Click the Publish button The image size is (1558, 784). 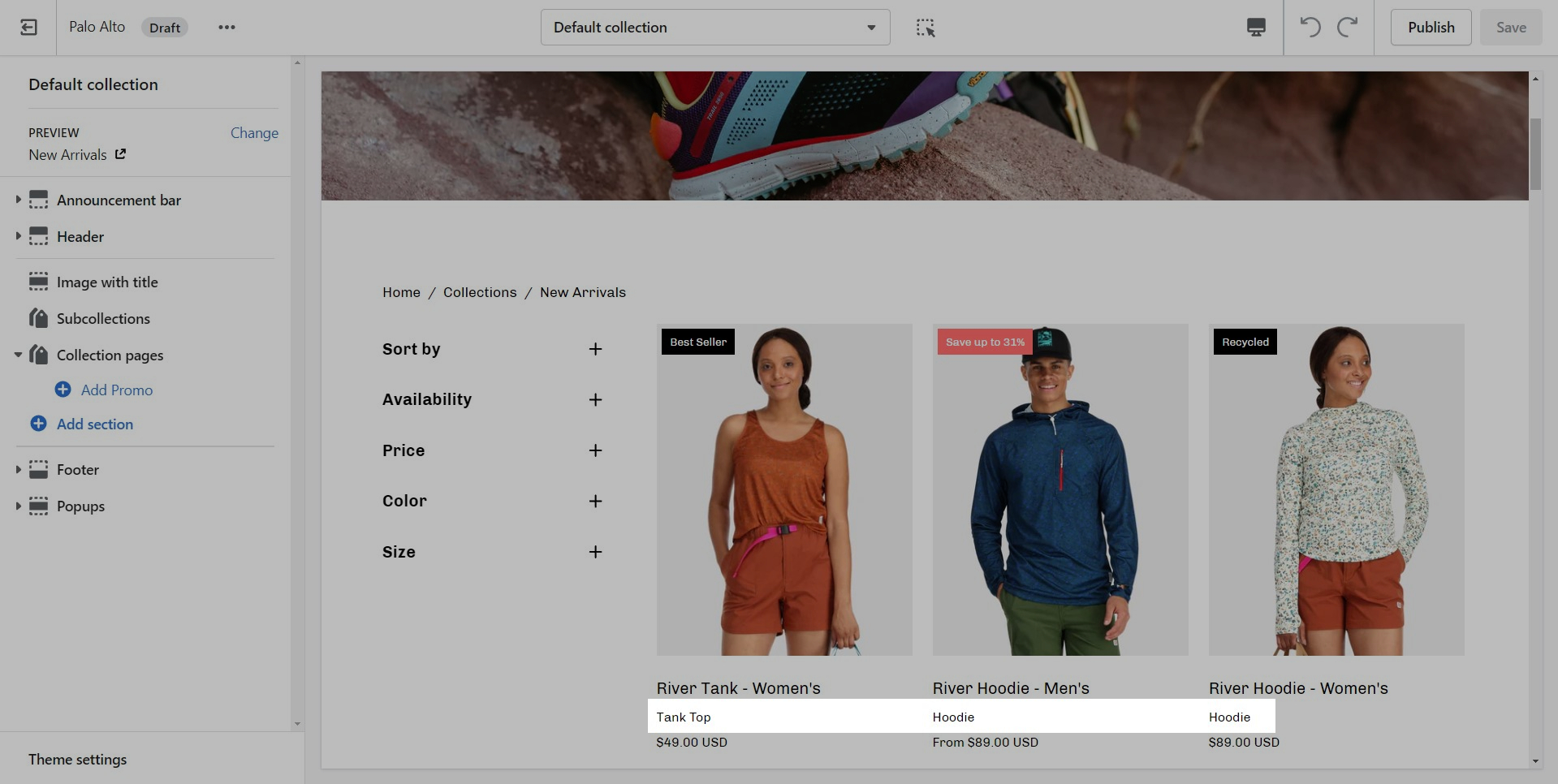(1431, 28)
